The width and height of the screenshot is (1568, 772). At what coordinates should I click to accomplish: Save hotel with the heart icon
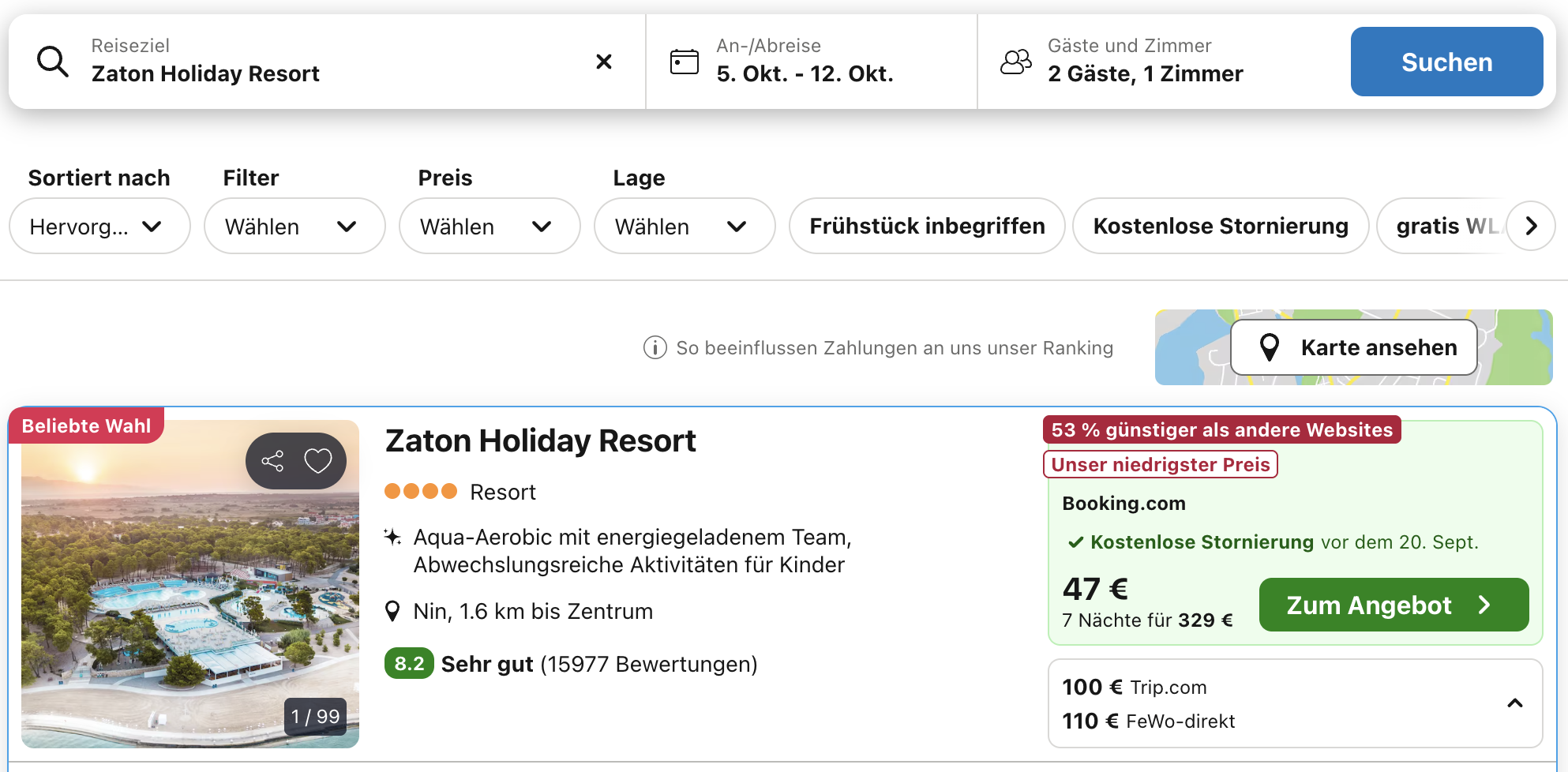[318, 461]
